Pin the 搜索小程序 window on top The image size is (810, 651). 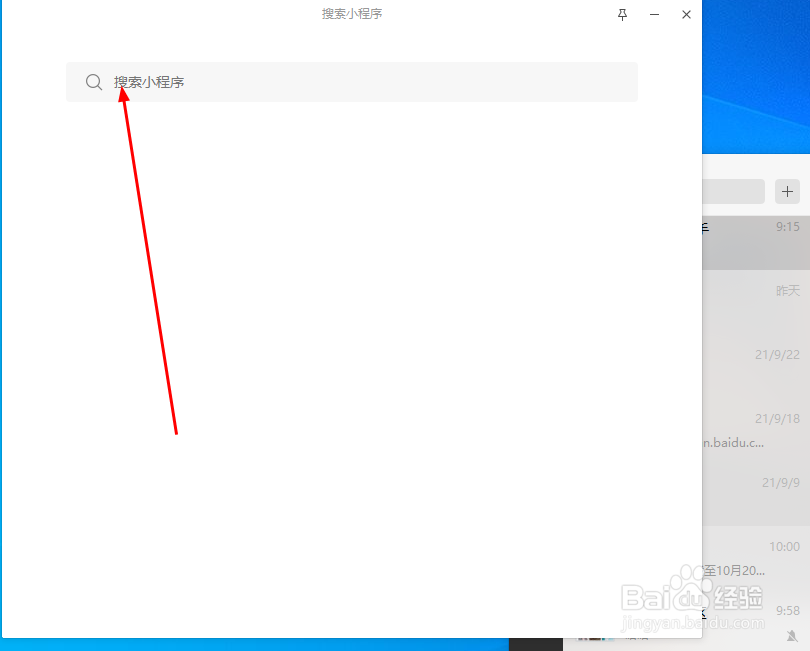pyautogui.click(x=622, y=14)
